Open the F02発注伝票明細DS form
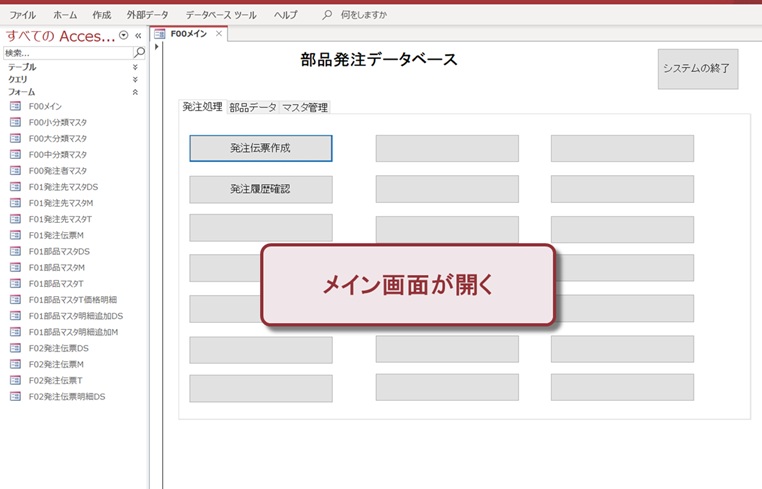Screen dimensions: 762x489 pos(66,396)
